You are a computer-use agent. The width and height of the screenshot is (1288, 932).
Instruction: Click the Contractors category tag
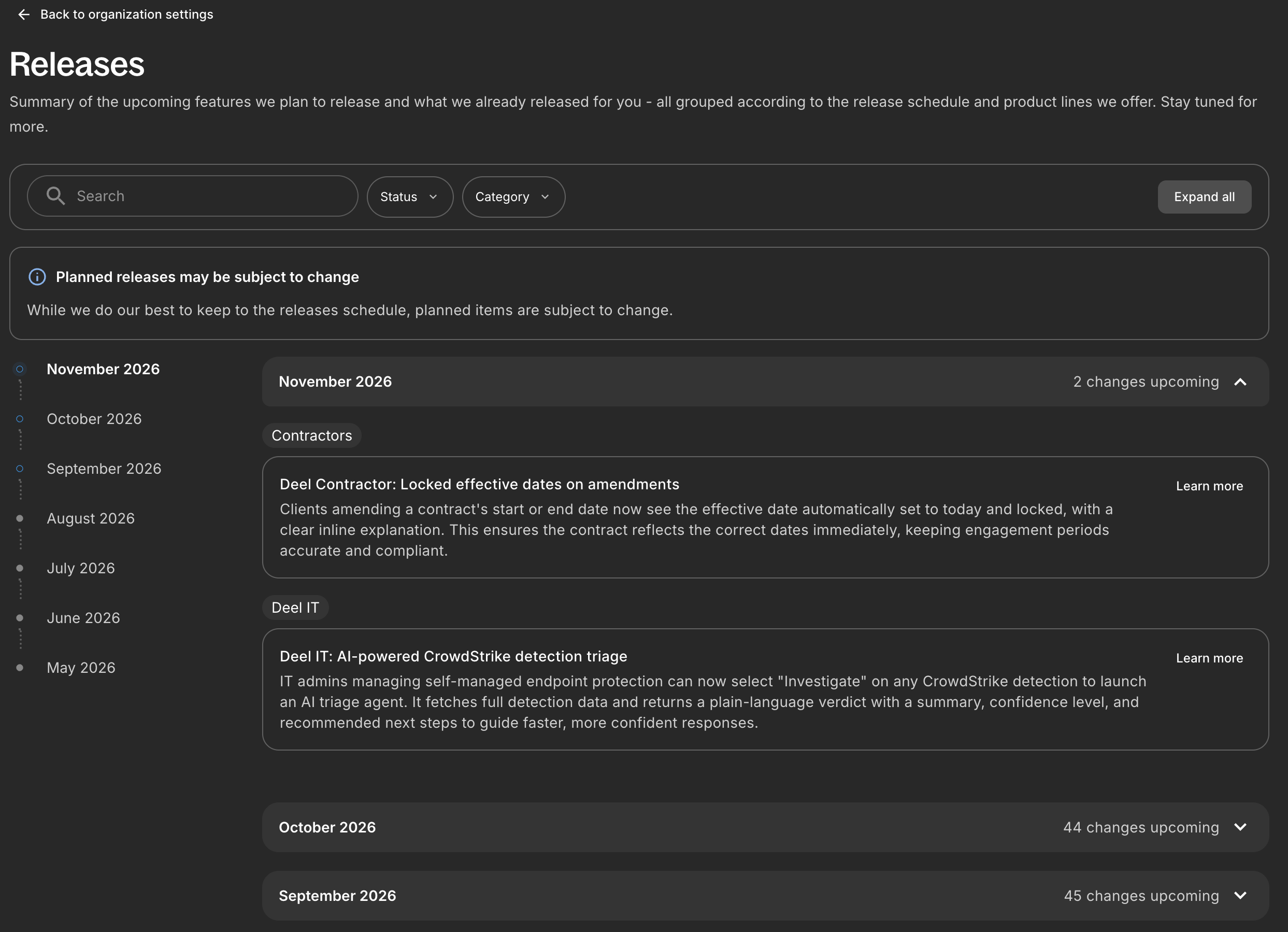pyautogui.click(x=312, y=435)
